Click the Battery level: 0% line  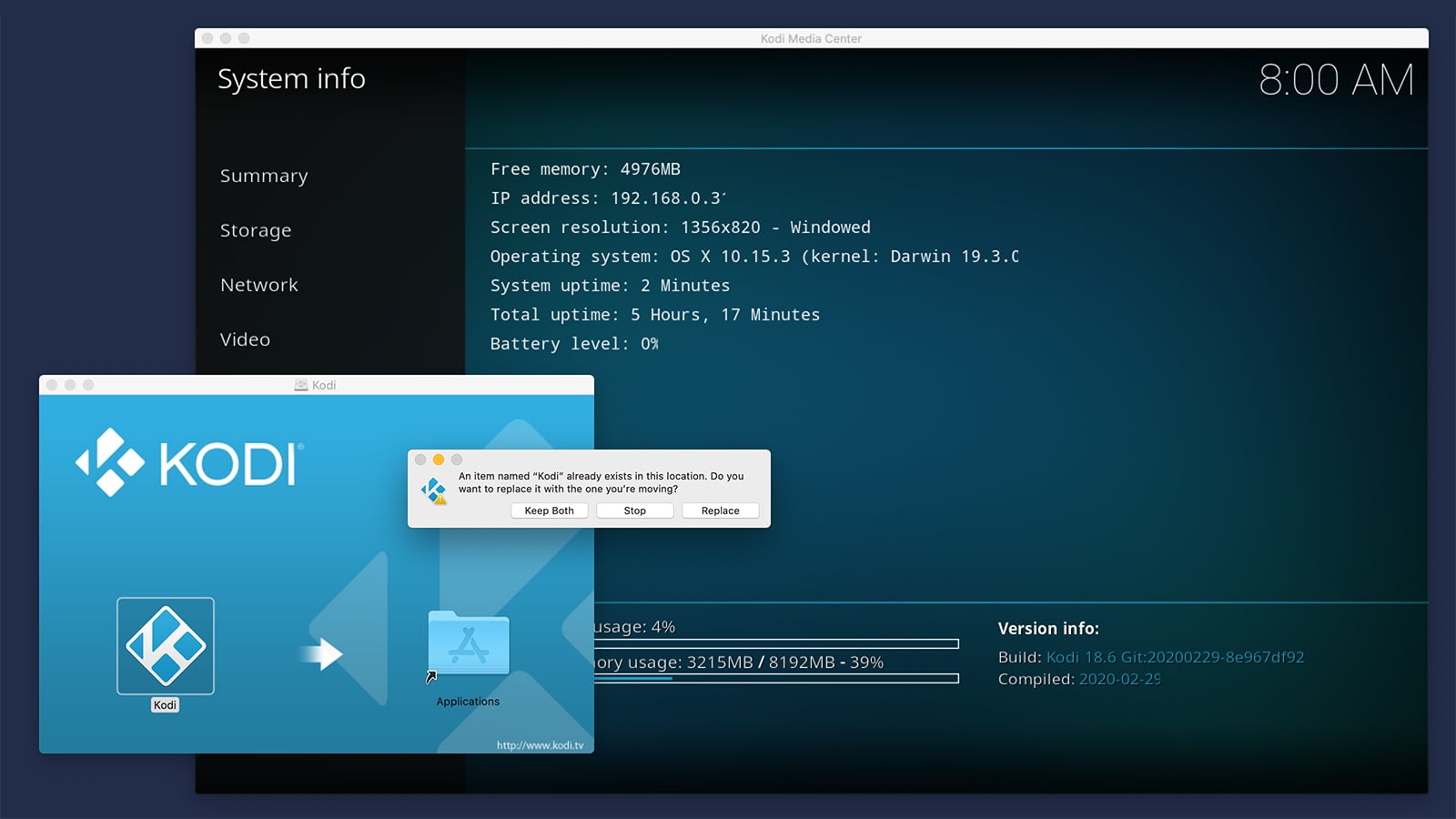click(x=574, y=344)
